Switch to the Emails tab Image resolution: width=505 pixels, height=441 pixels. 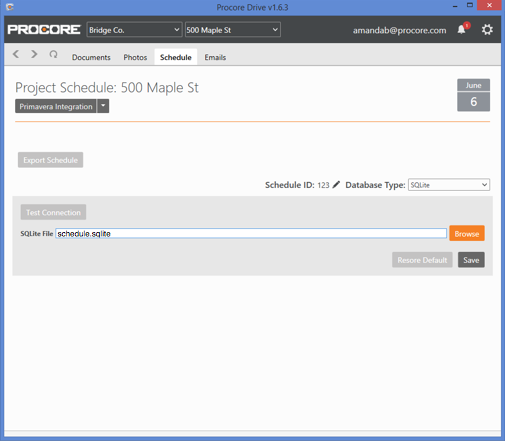[x=215, y=57]
